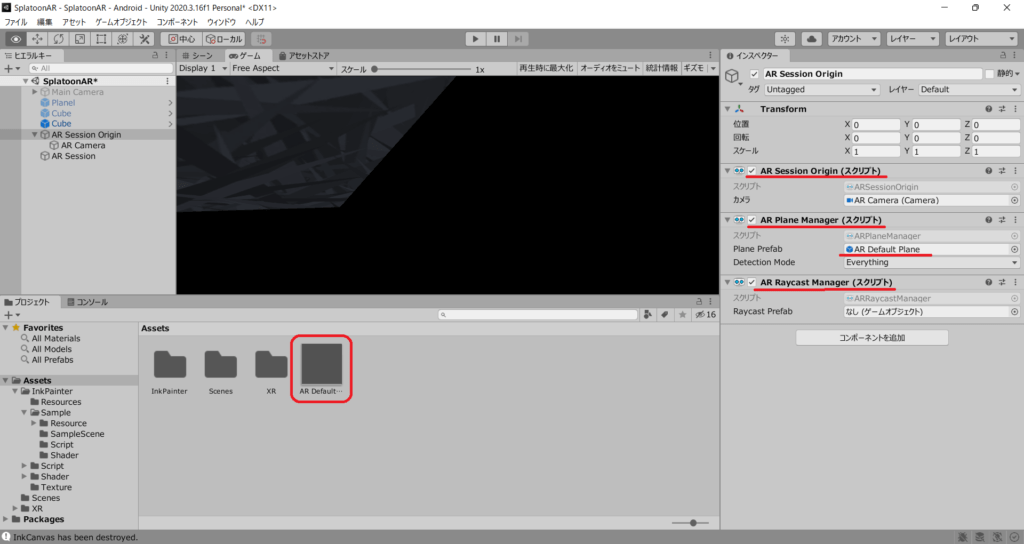Select AR Default Plane prefab asset
This screenshot has height=544, width=1024.
[x=321, y=368]
